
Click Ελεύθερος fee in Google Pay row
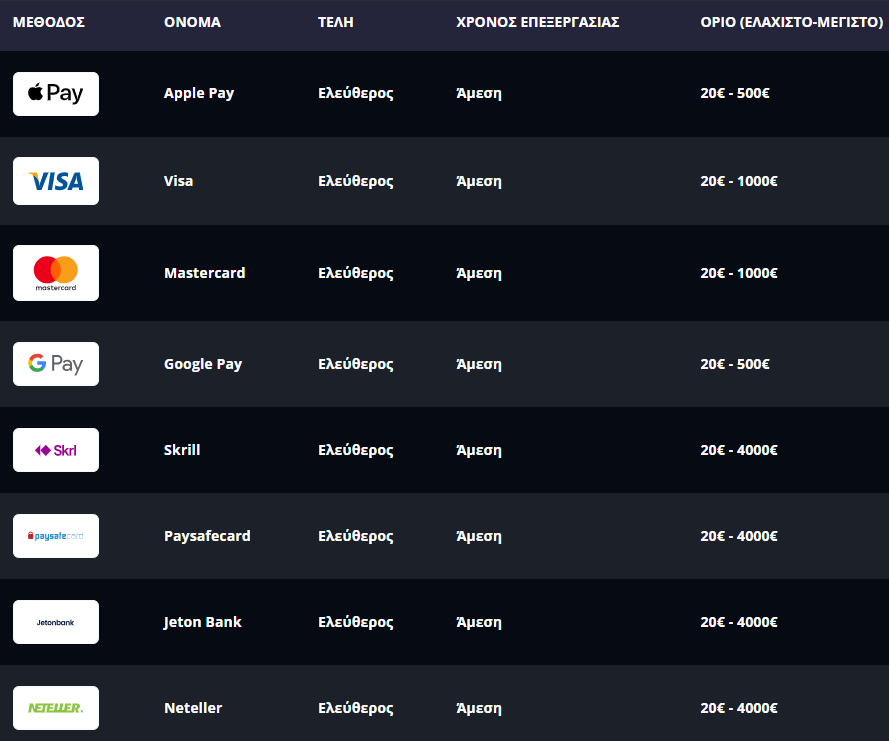pos(355,365)
